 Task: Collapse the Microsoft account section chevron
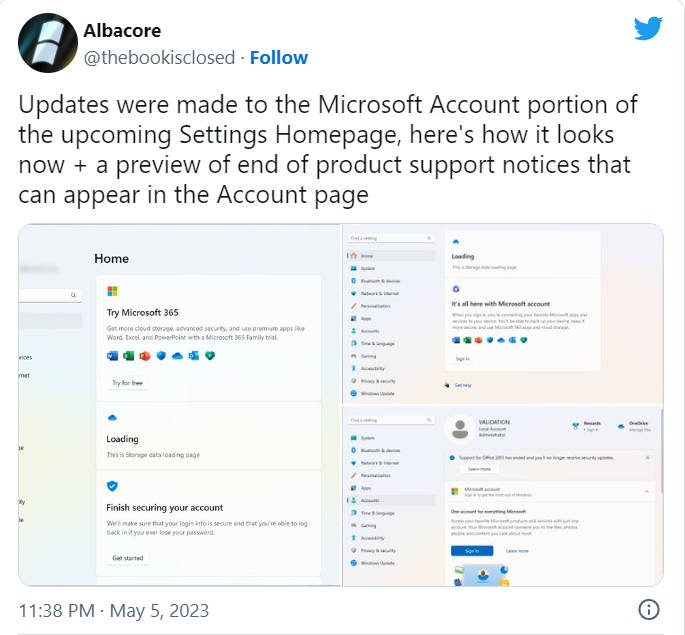point(647,491)
